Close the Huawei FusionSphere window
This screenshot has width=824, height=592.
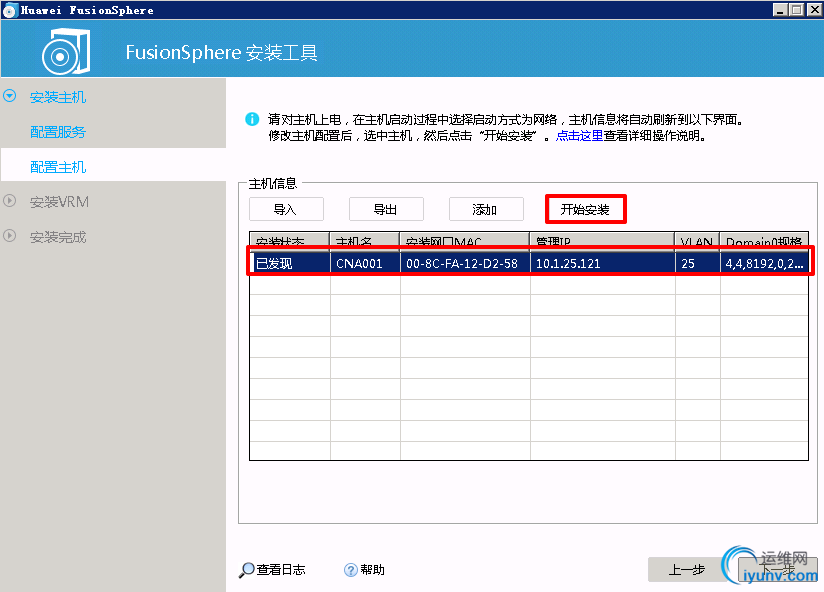click(815, 9)
